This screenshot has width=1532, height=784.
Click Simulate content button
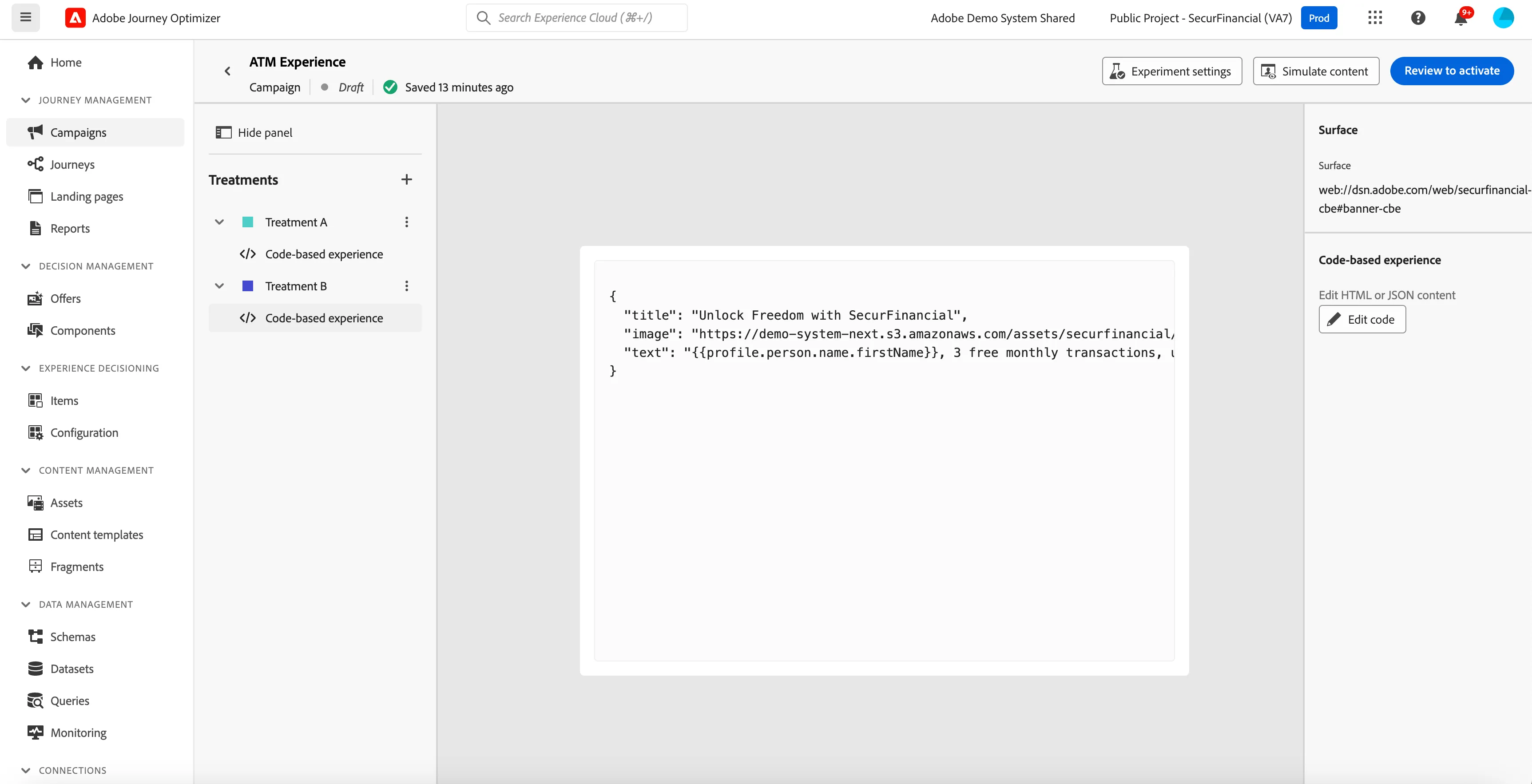(x=1315, y=71)
